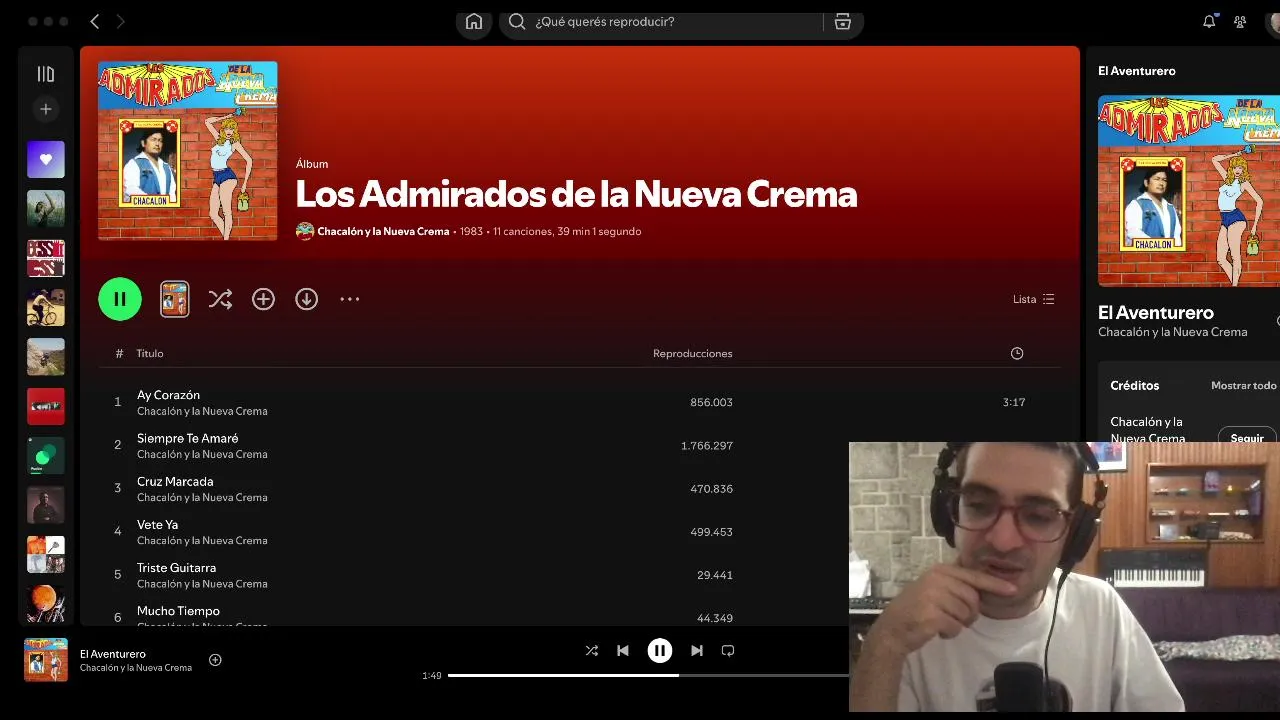Toggle repeat in the player controls
This screenshot has width=1280, height=720.
728,650
